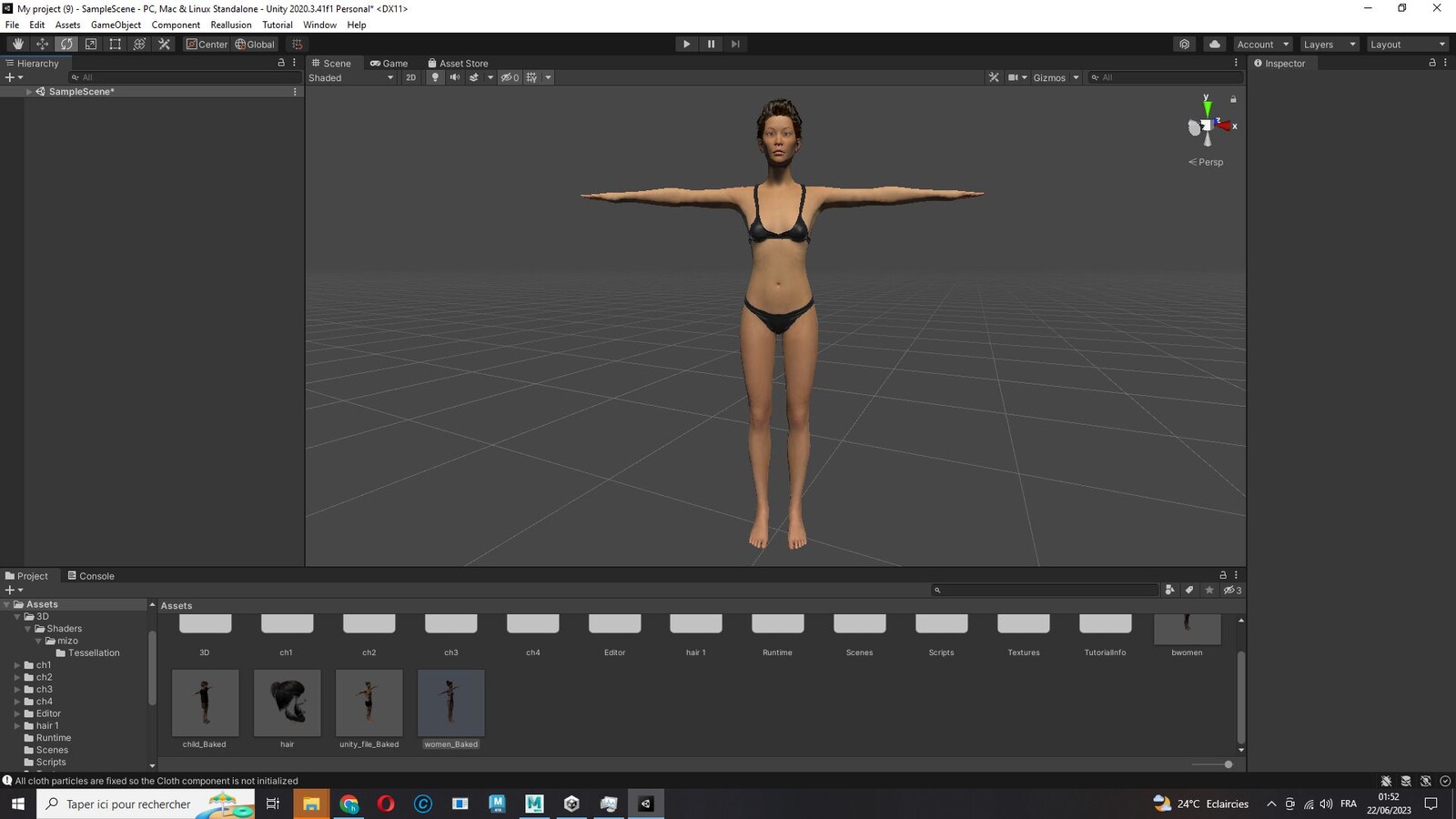This screenshot has height=819, width=1456.
Task: Toggle scene gizmo lock icon
Action: [x=1233, y=99]
